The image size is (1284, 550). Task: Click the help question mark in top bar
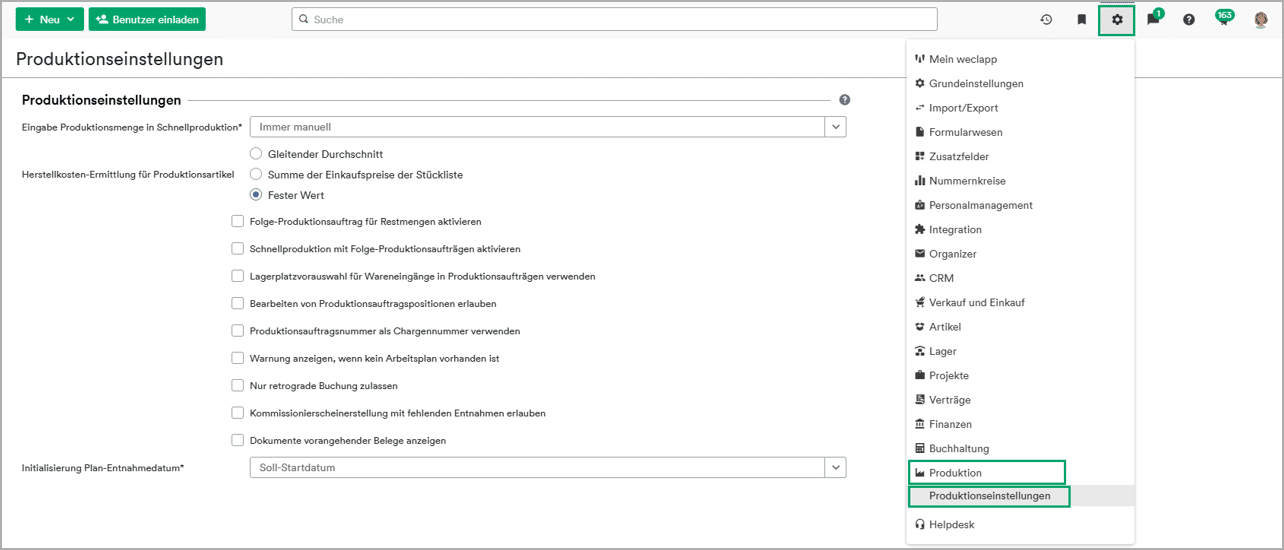pos(1189,20)
